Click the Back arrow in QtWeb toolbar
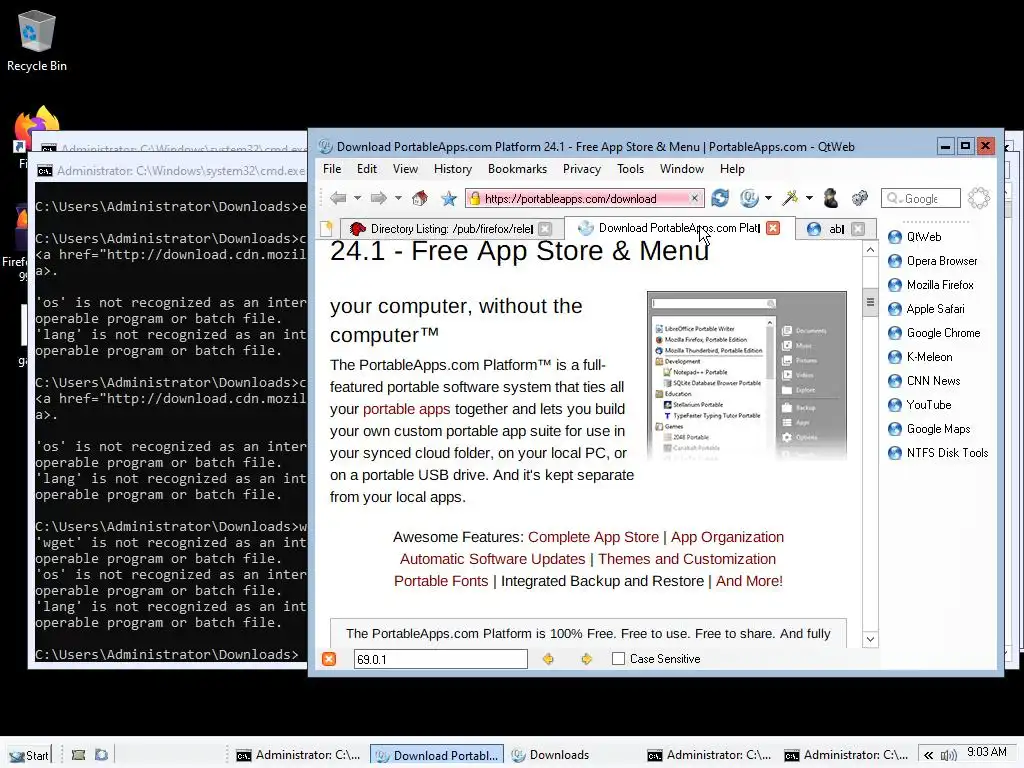 [338, 198]
